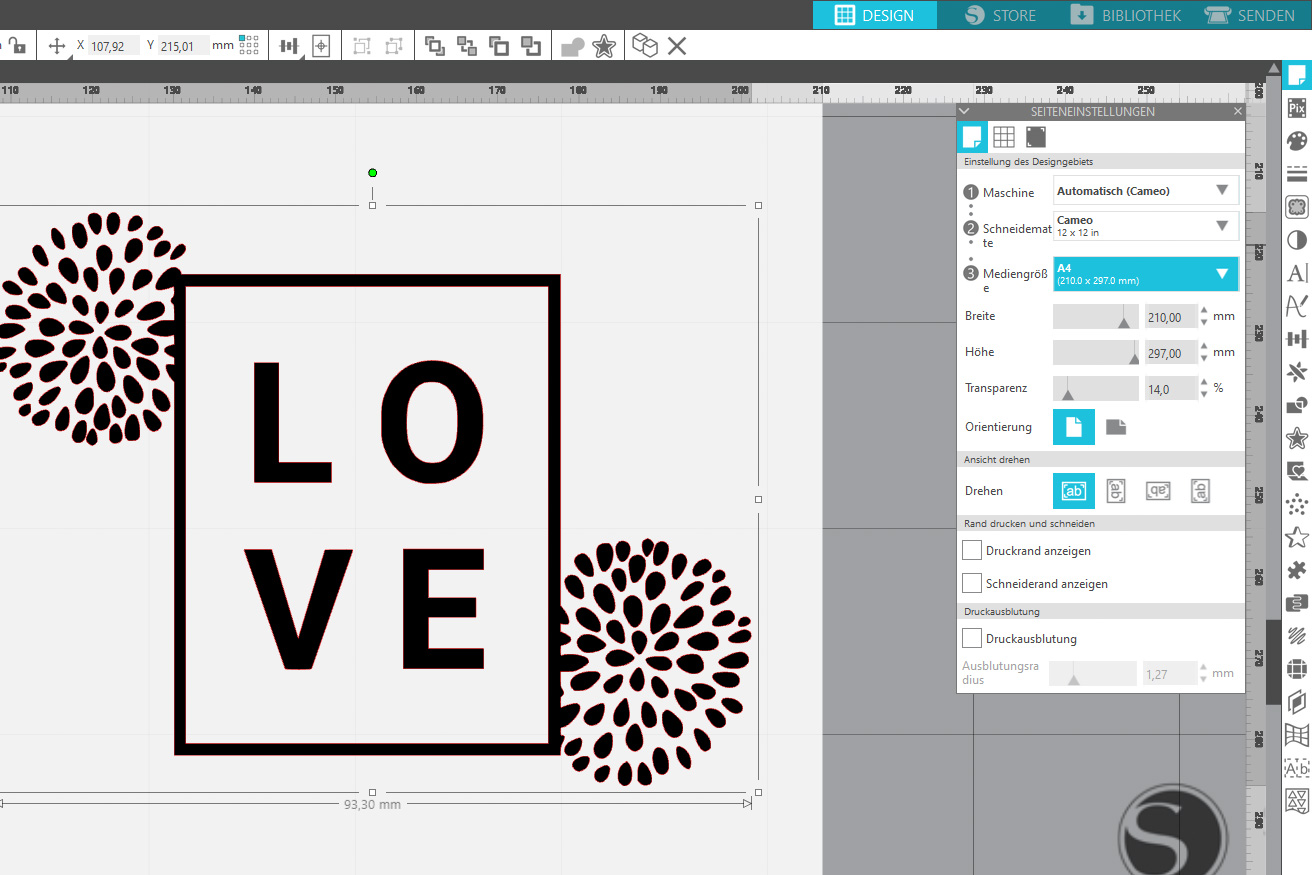Open the Text Style panel
The image size is (1312, 875).
(1297, 272)
